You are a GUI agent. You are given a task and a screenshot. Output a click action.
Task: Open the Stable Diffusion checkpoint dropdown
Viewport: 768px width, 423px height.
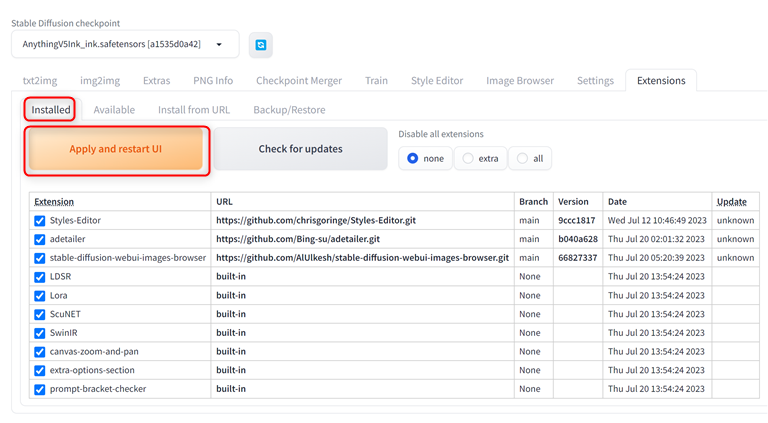(x=125, y=44)
